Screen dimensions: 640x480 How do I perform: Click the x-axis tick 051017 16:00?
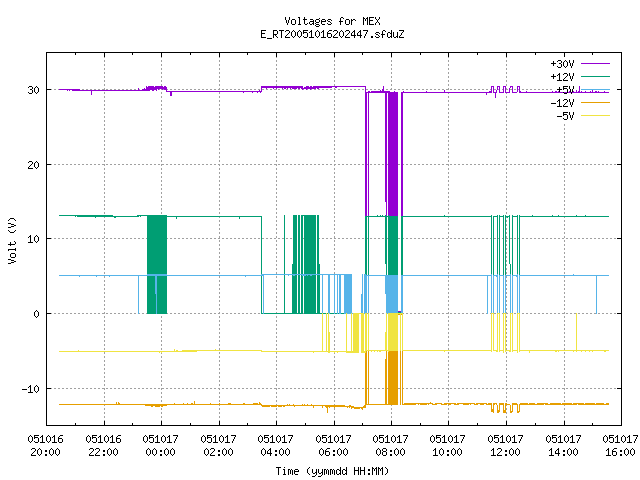[620, 445]
